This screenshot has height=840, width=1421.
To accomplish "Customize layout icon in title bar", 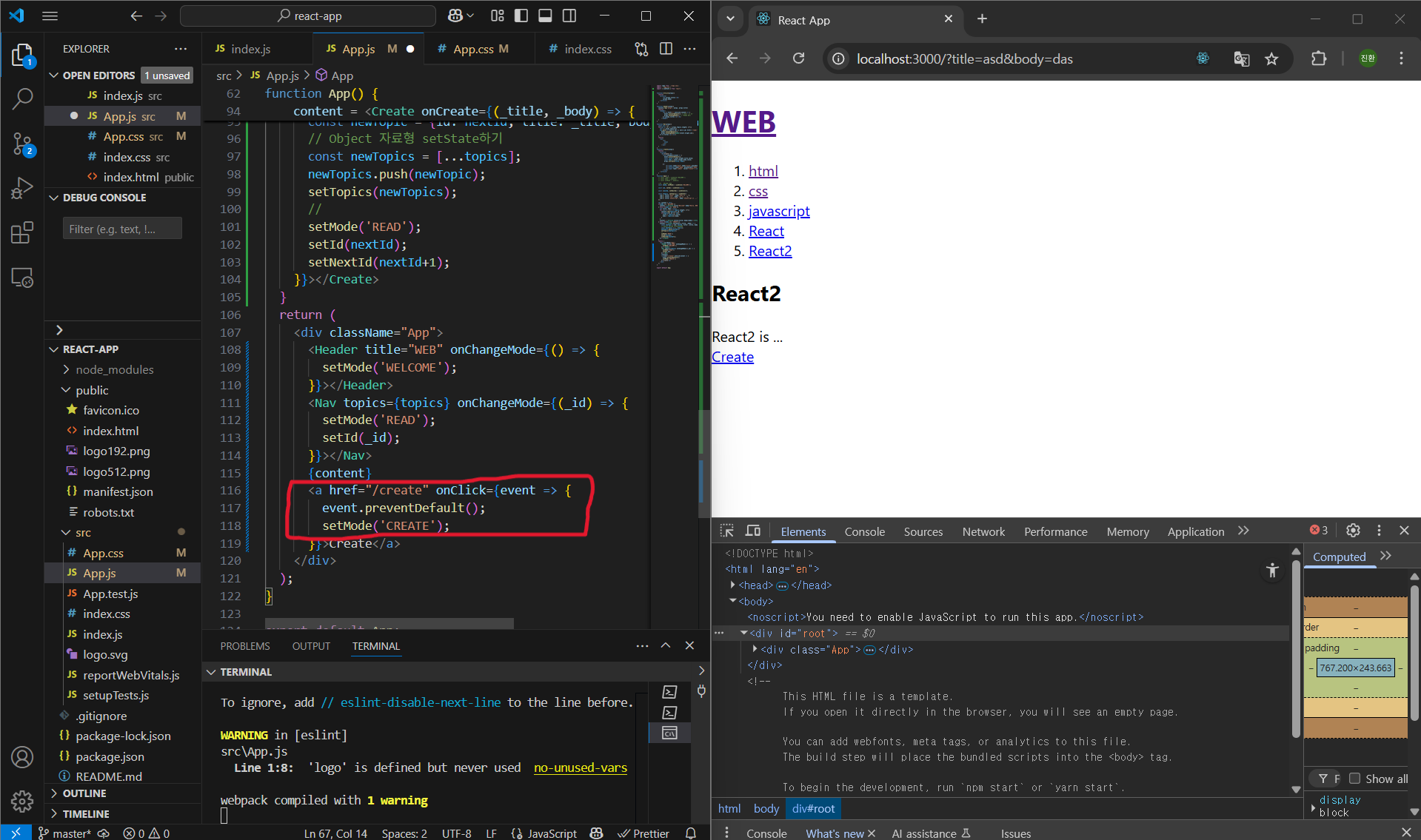I will pos(498,16).
